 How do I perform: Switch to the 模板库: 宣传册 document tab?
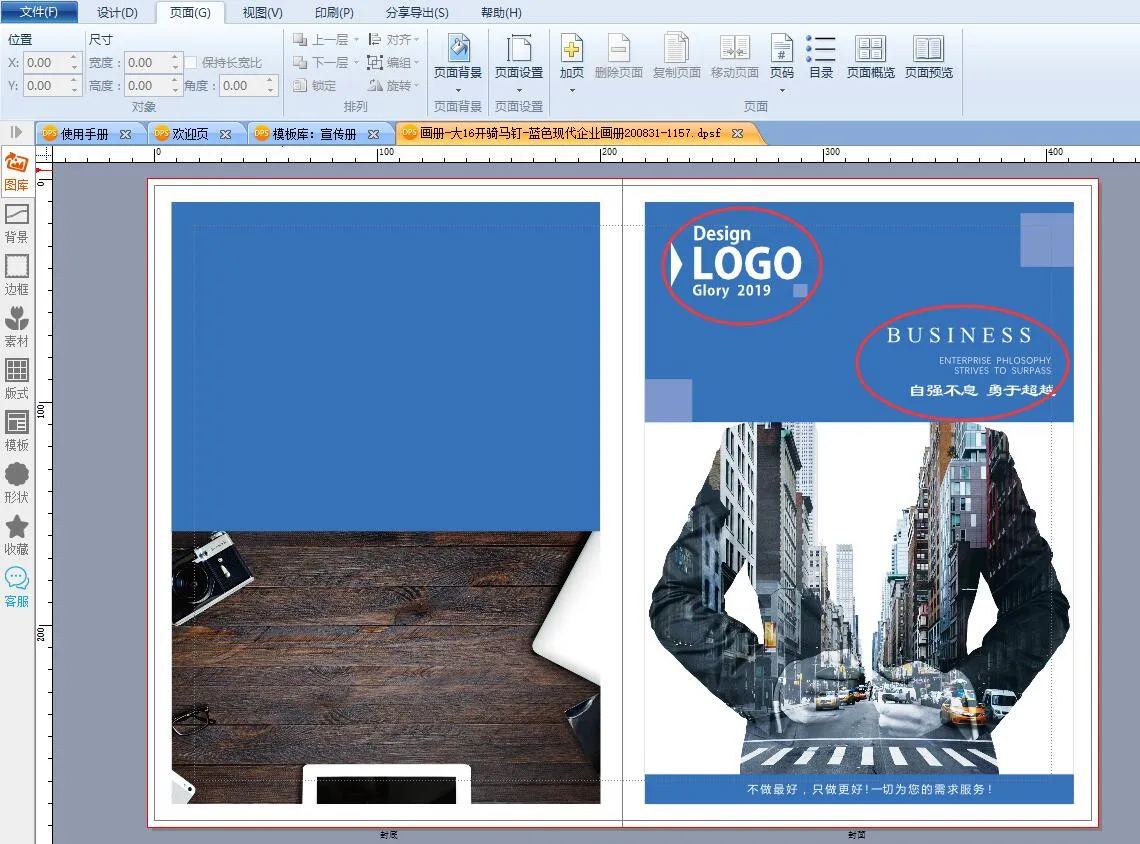tap(314, 134)
